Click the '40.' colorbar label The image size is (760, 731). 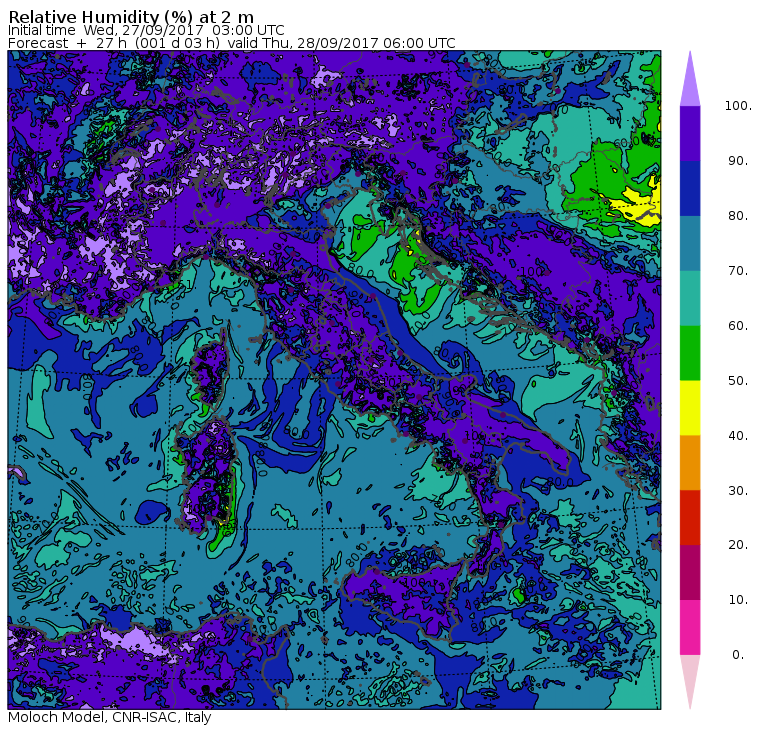coord(738,435)
